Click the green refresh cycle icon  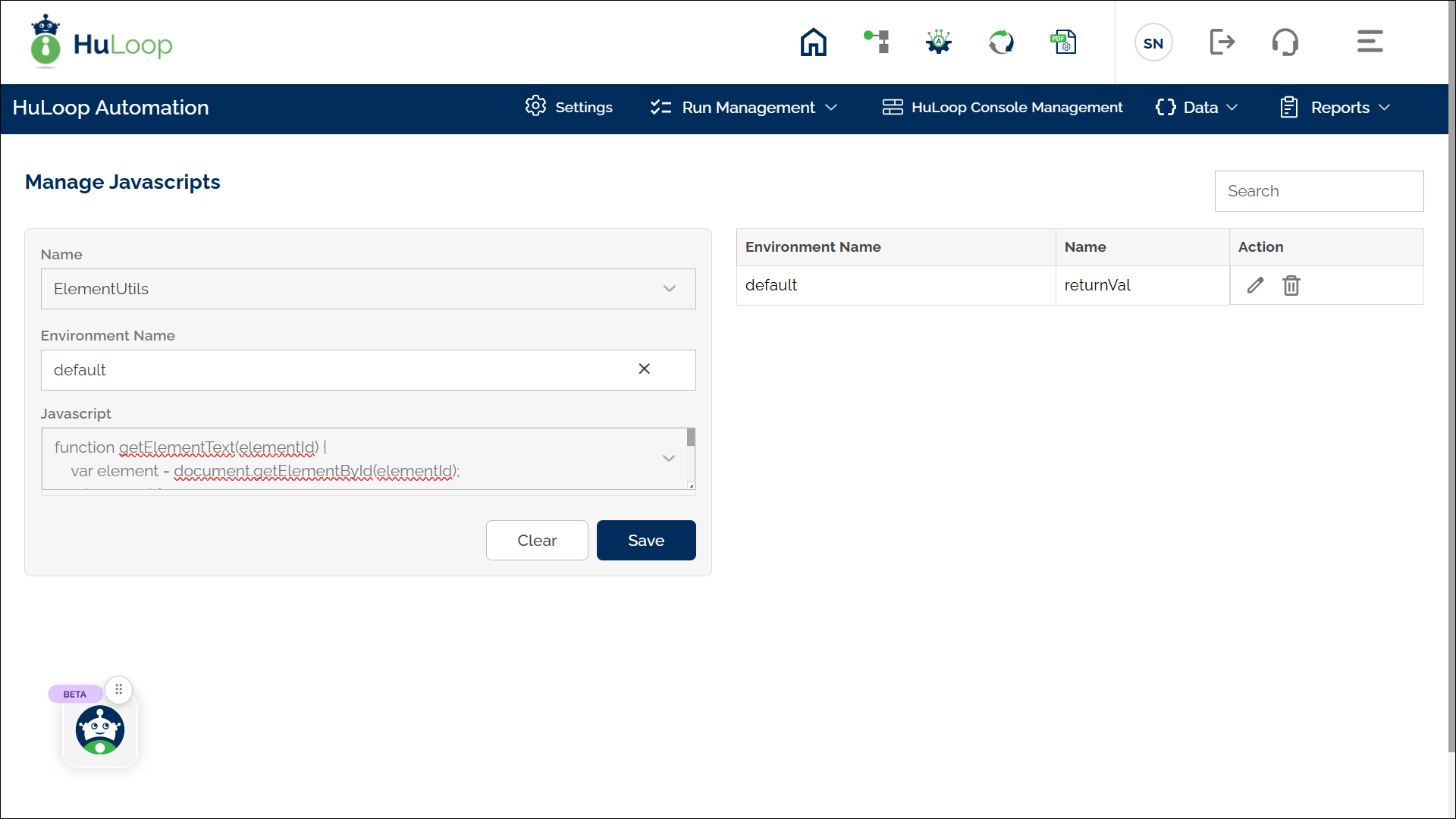click(x=1001, y=42)
